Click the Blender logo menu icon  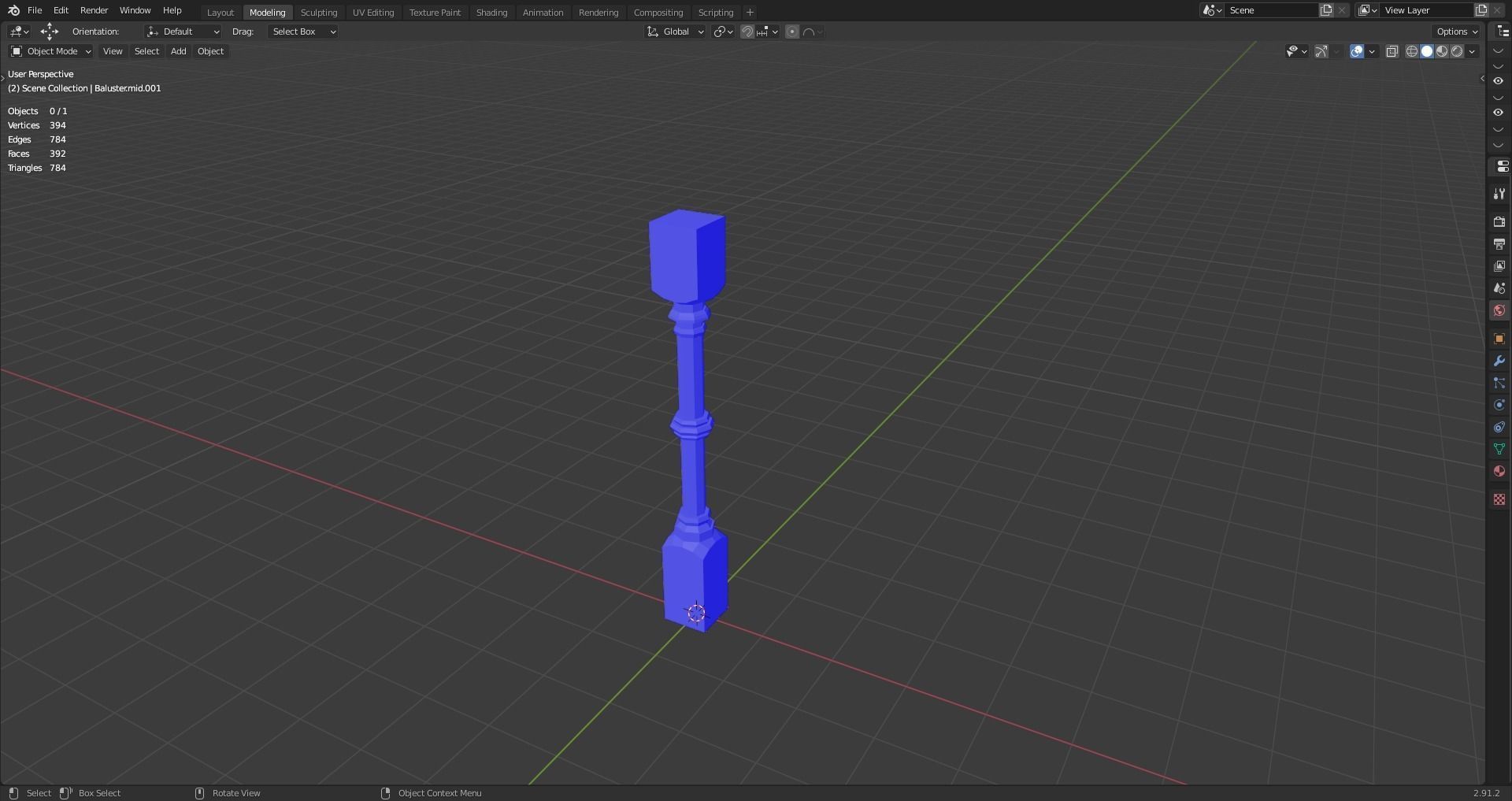13,10
